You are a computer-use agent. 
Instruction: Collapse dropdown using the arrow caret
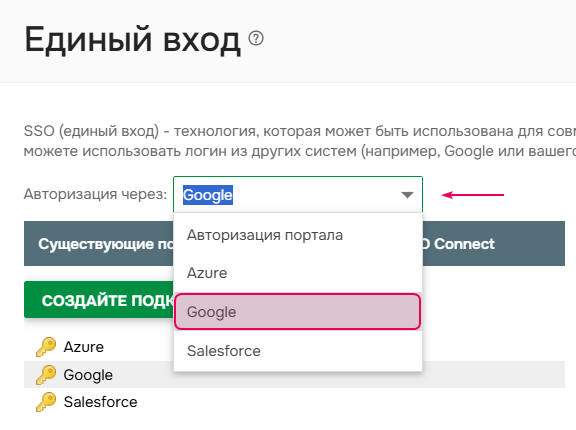407,195
